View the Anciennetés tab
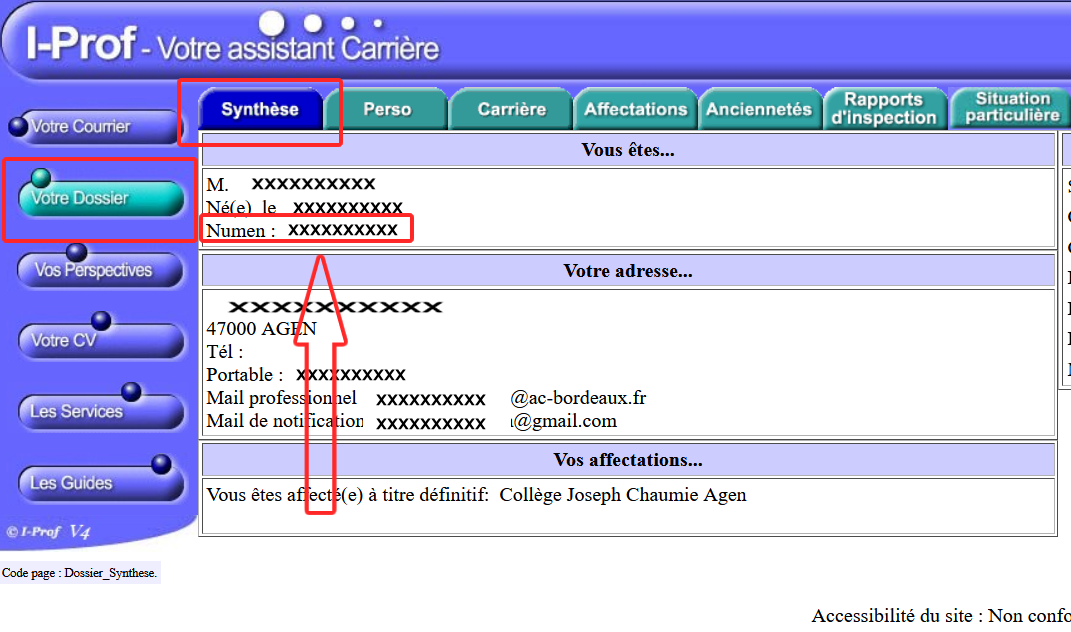1071x632 pixels. point(759,109)
